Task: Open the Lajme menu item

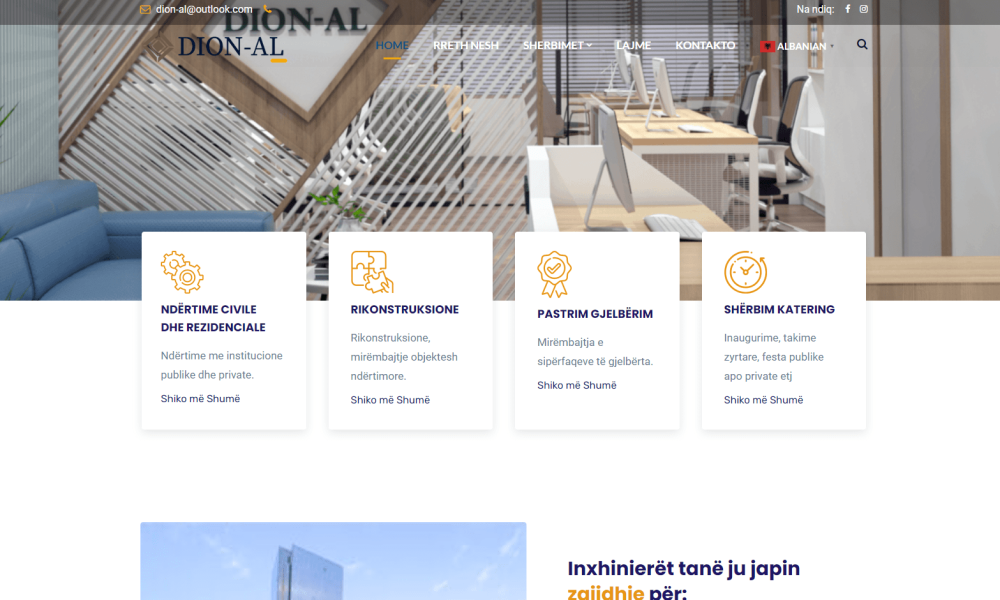Action: [633, 45]
